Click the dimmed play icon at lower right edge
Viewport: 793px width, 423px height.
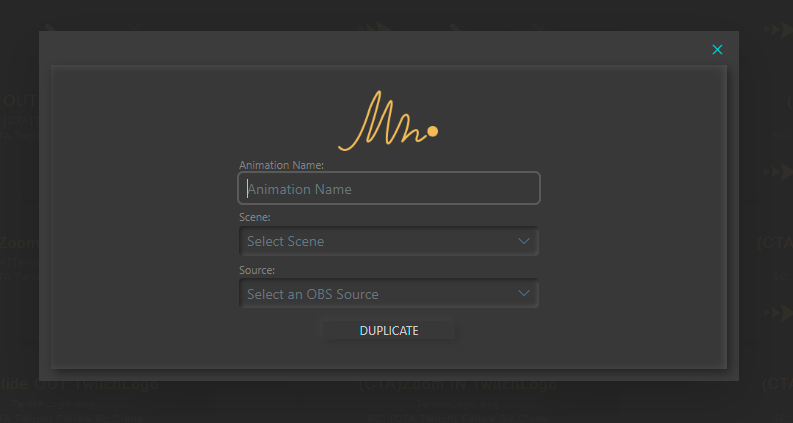coord(776,314)
